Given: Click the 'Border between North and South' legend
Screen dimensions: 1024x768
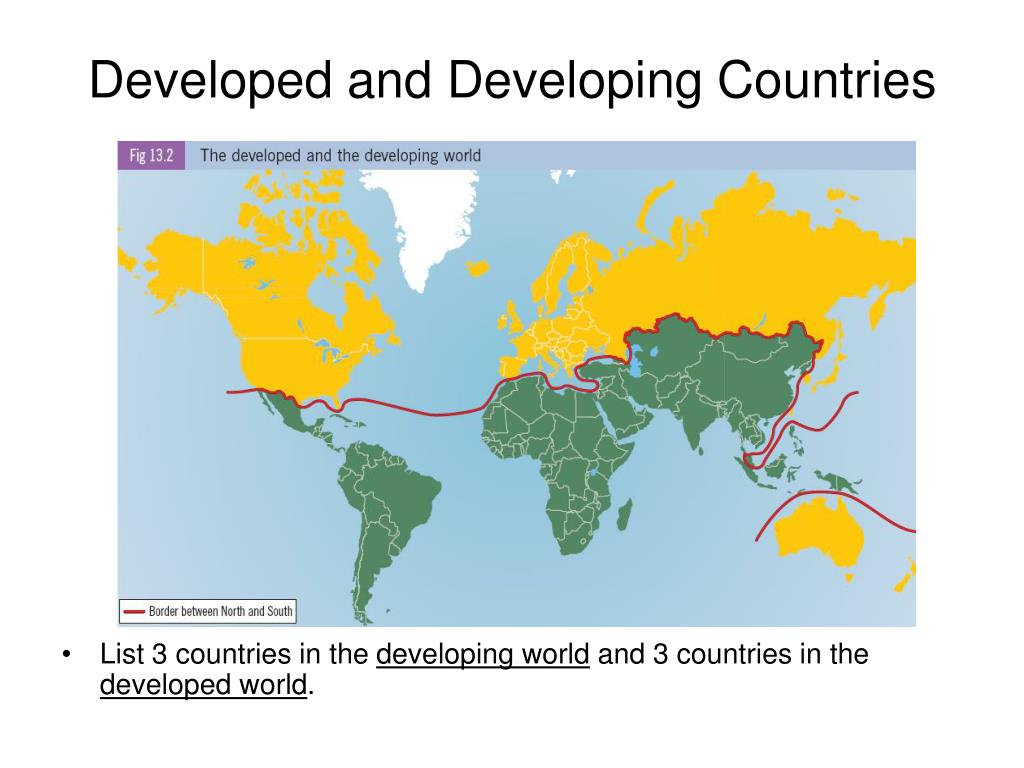Looking at the screenshot, I should point(208,611).
